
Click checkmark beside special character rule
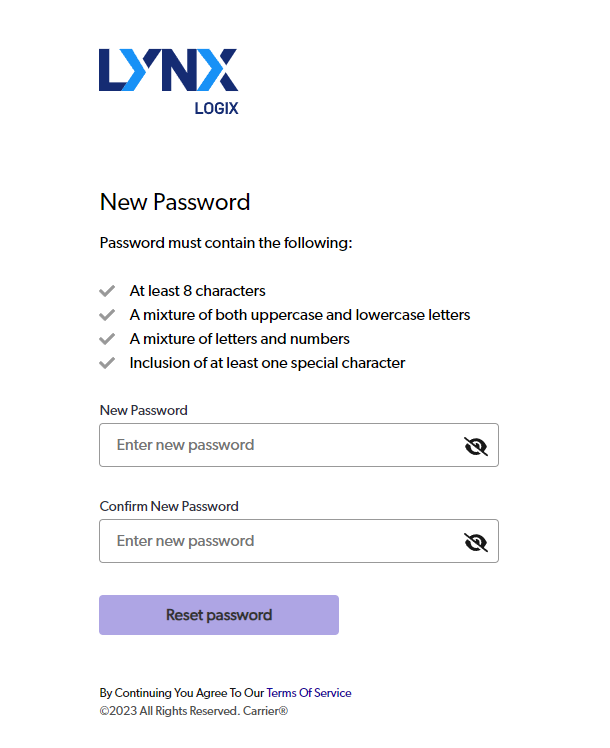click(107, 363)
